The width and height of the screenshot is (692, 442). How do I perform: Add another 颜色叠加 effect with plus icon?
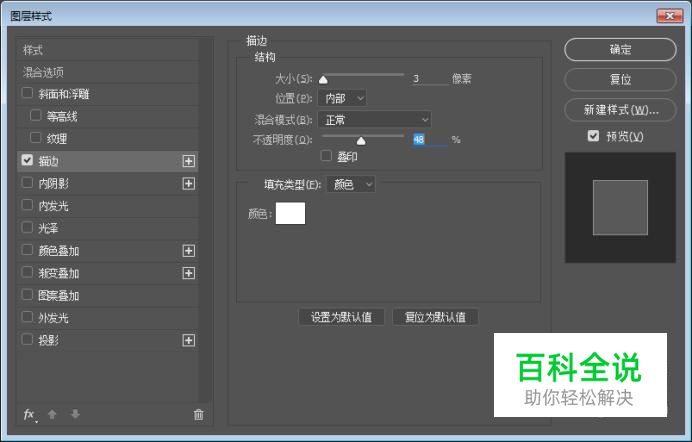click(x=189, y=251)
